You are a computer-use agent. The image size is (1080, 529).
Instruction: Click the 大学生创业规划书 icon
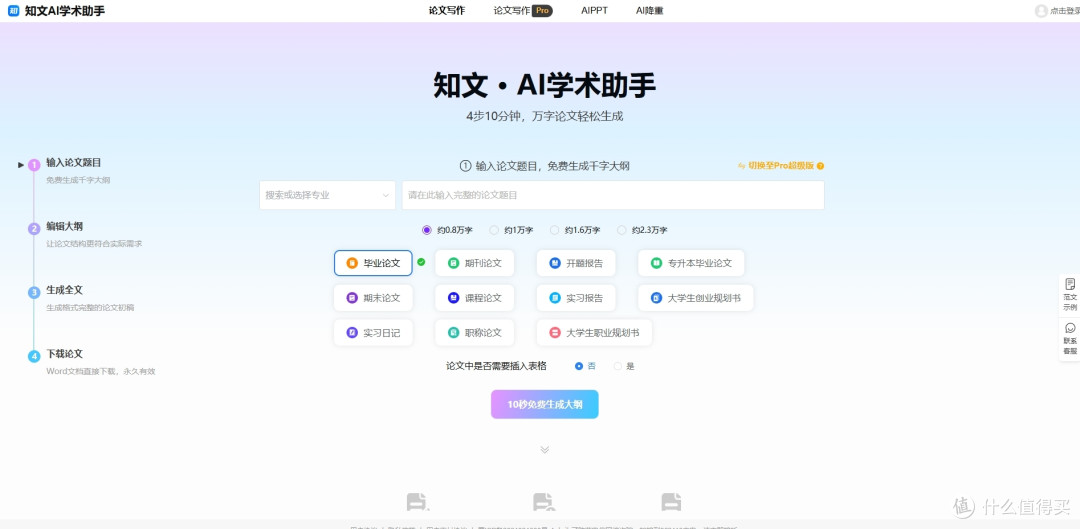[x=656, y=298]
